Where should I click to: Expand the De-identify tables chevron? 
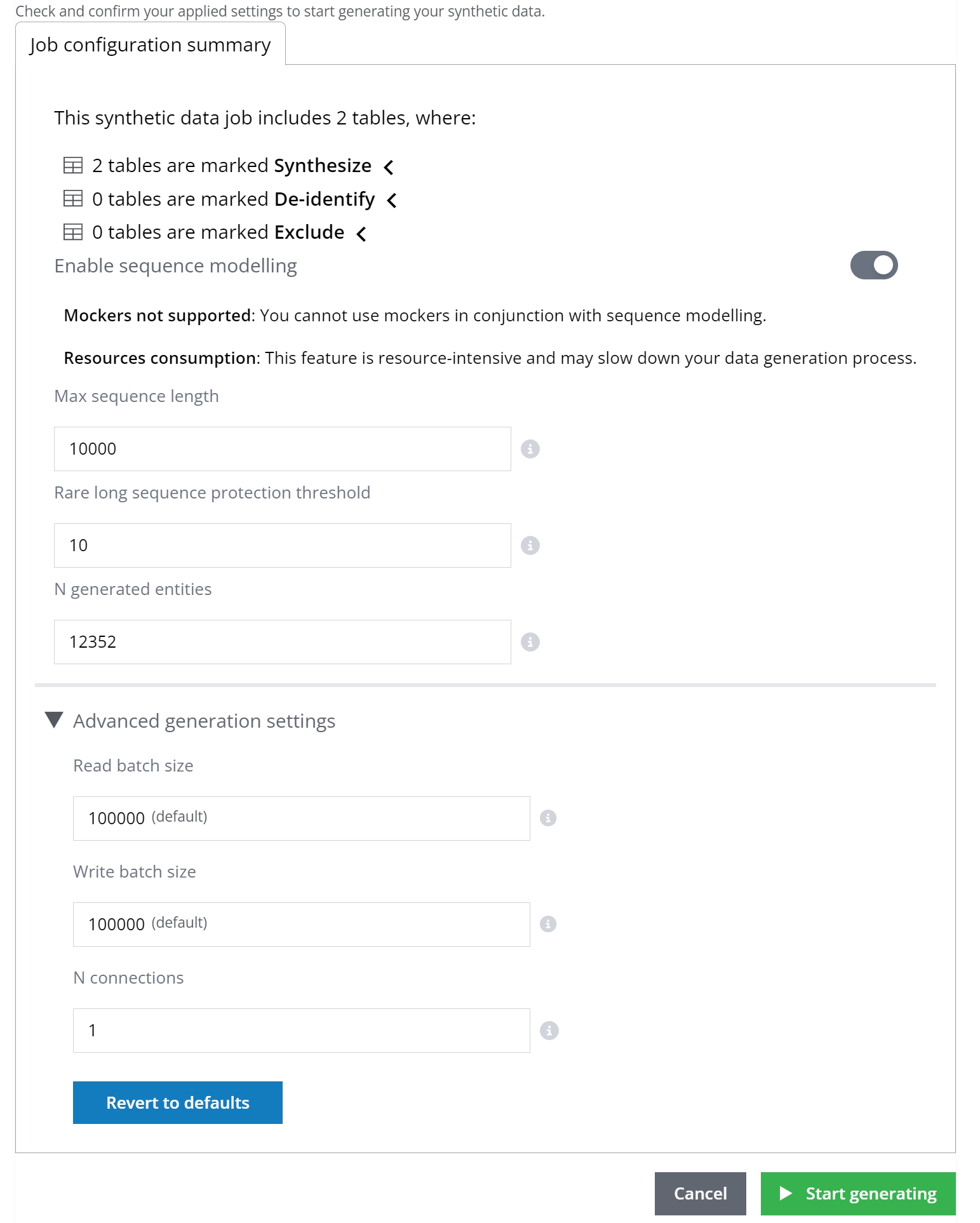pyautogui.click(x=392, y=200)
